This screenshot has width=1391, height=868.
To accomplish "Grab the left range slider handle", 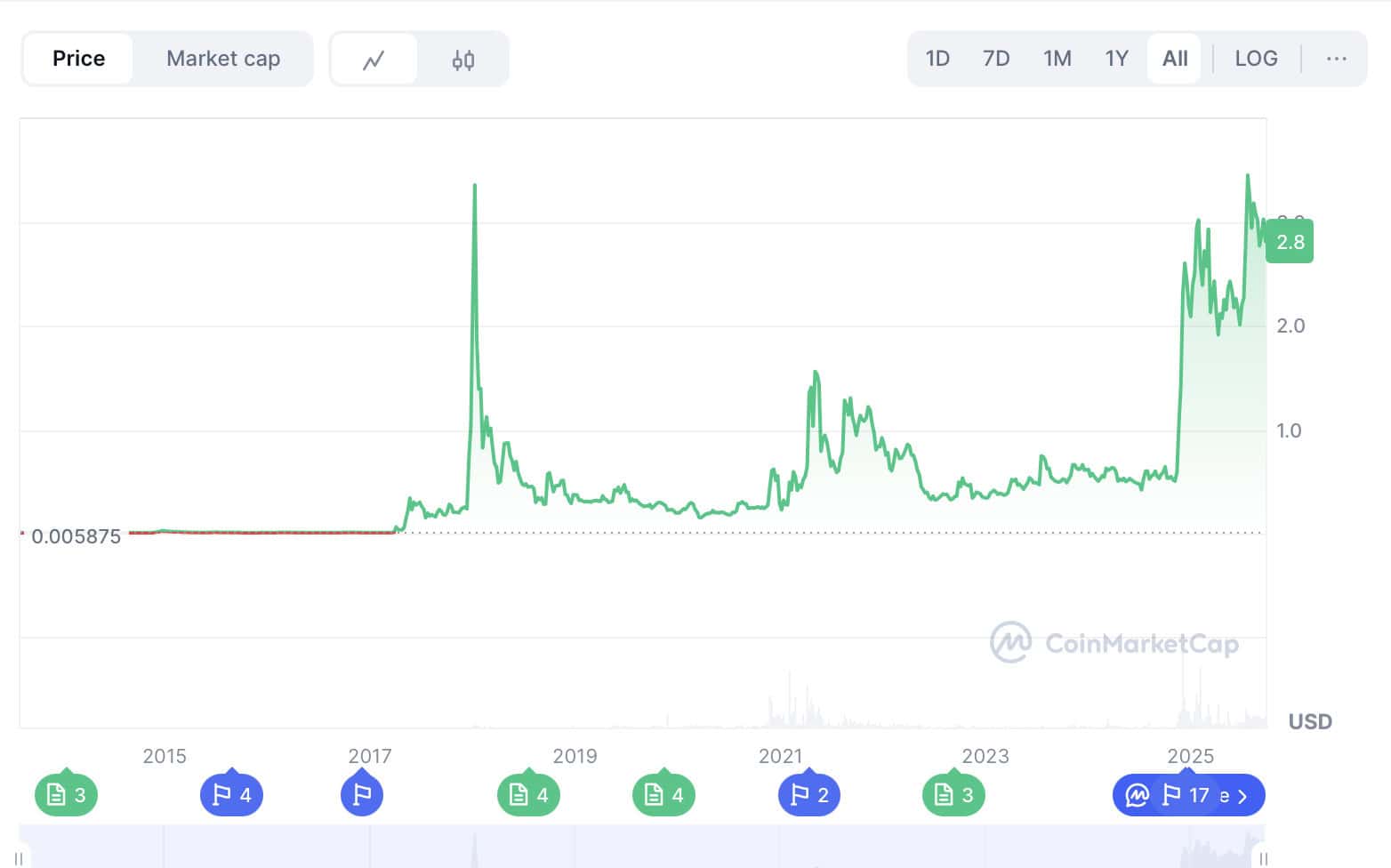I will point(19,857).
